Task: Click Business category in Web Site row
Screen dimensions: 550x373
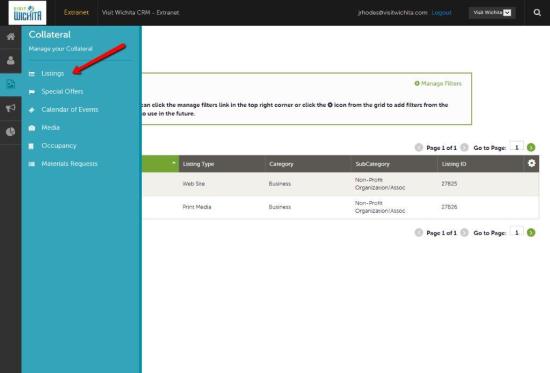Action: 280,184
